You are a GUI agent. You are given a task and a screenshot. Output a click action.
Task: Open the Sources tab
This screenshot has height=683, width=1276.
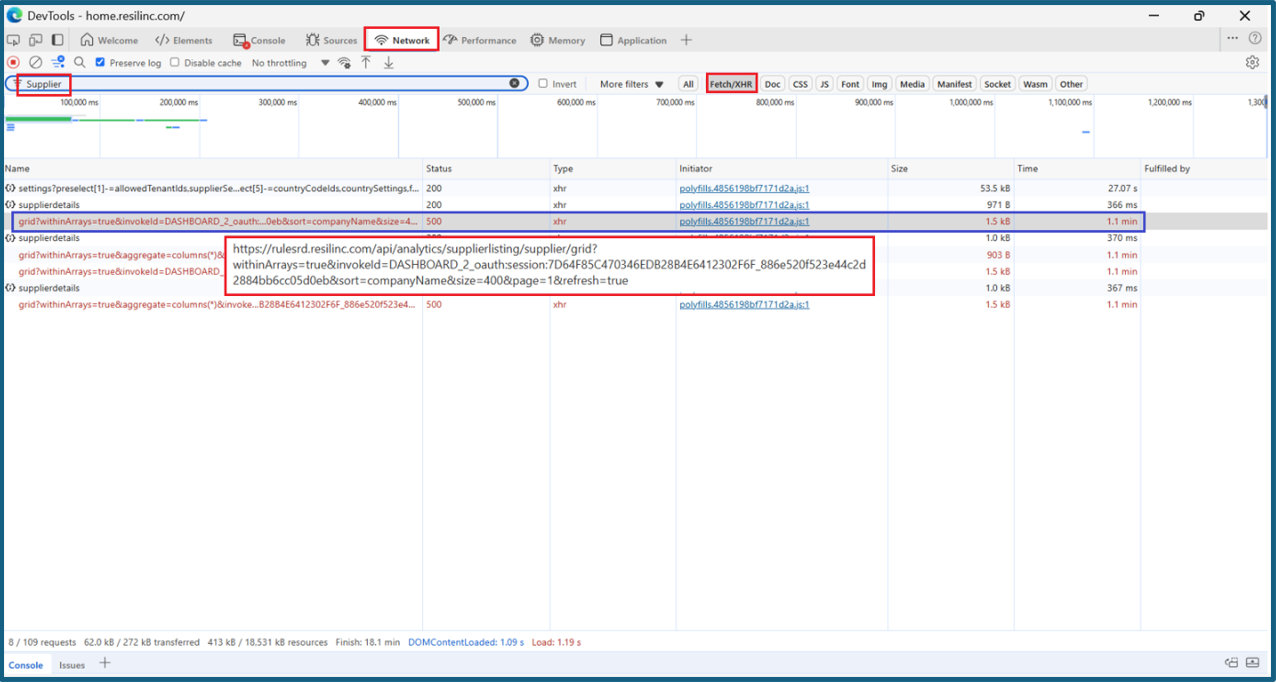pos(331,40)
